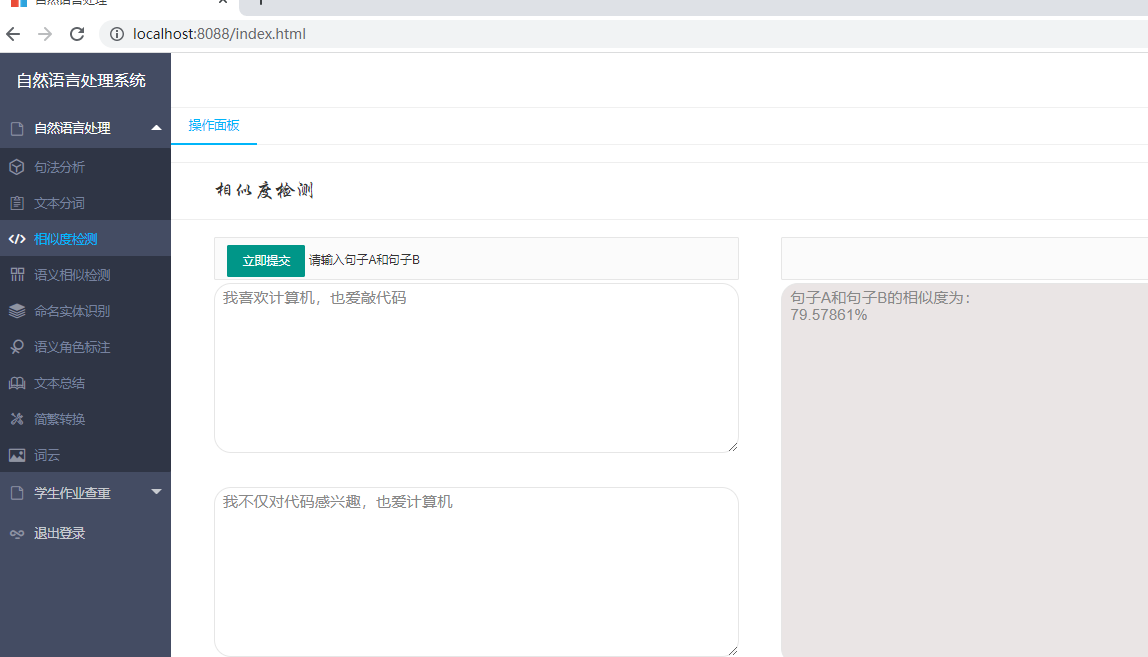The image size is (1148, 657).
Task: Click the 命名实体识别 layers icon
Action: click(x=17, y=311)
